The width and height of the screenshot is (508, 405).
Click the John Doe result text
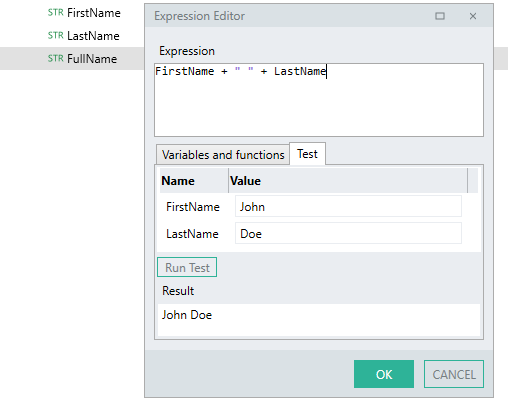point(187,315)
